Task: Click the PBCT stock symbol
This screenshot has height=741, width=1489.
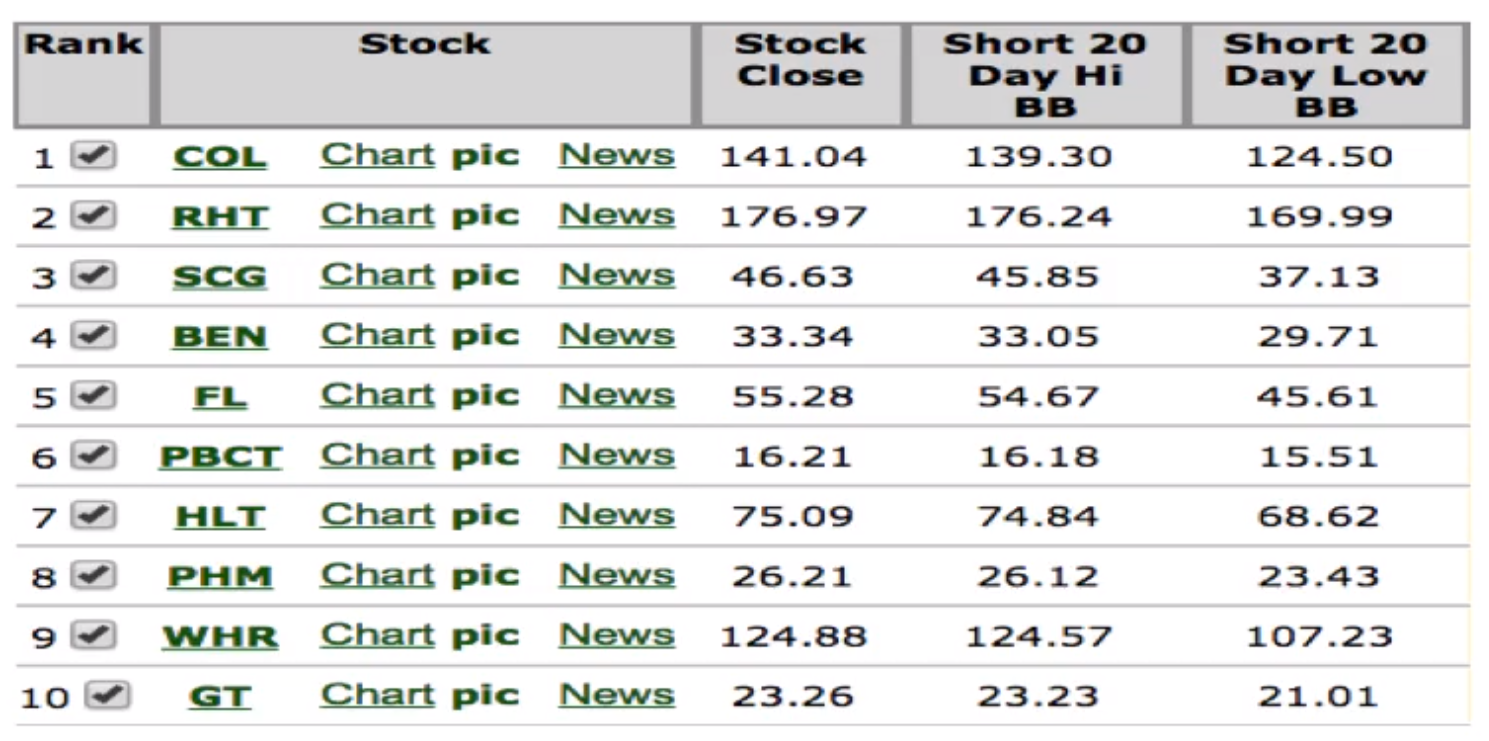Action: pyautogui.click(x=220, y=457)
